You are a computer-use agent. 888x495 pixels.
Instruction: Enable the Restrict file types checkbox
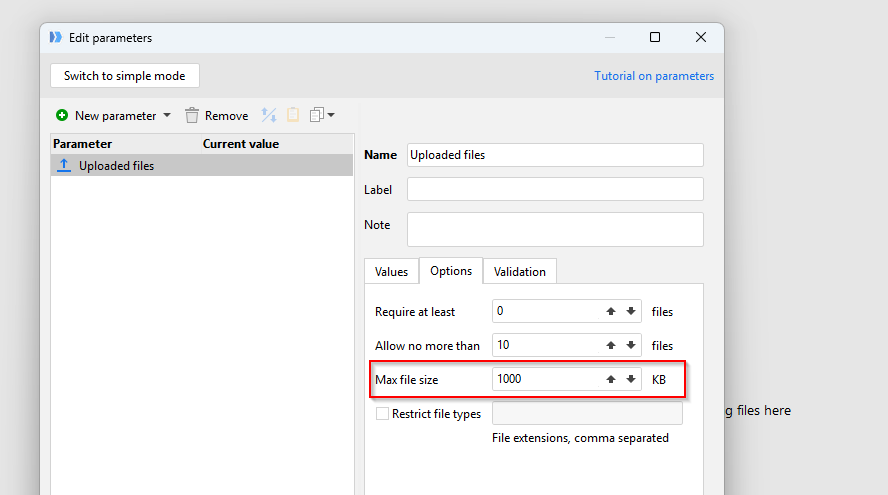pos(382,414)
